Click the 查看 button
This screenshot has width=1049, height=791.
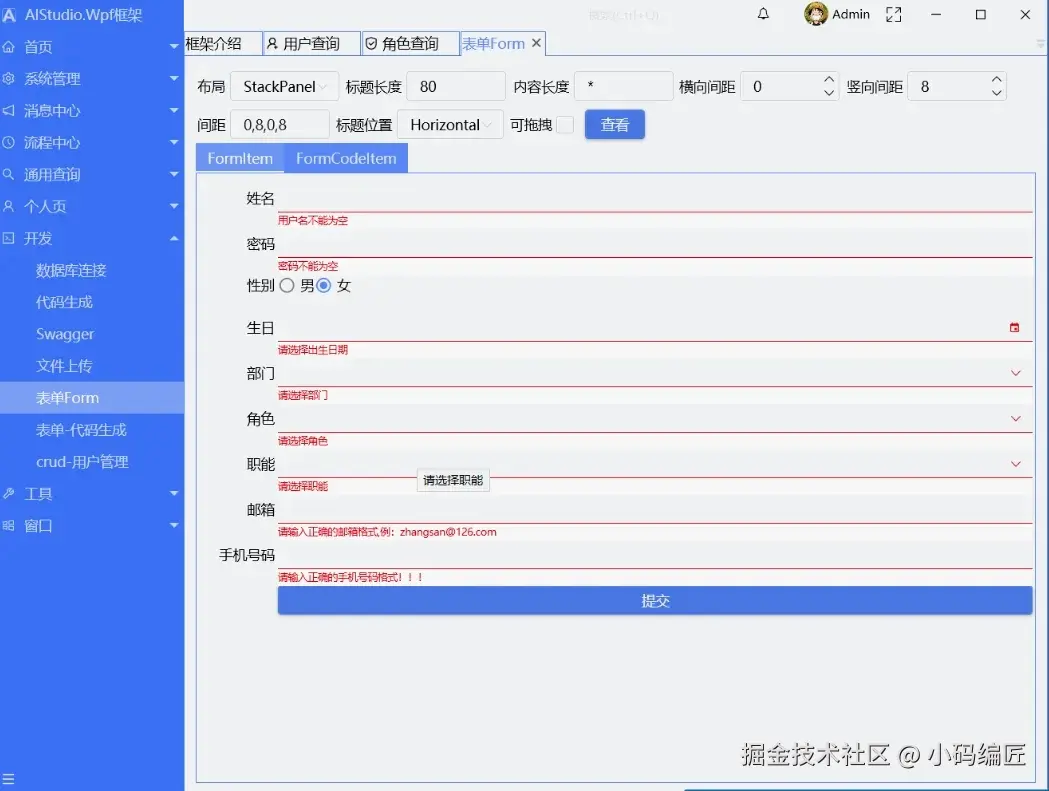click(614, 124)
